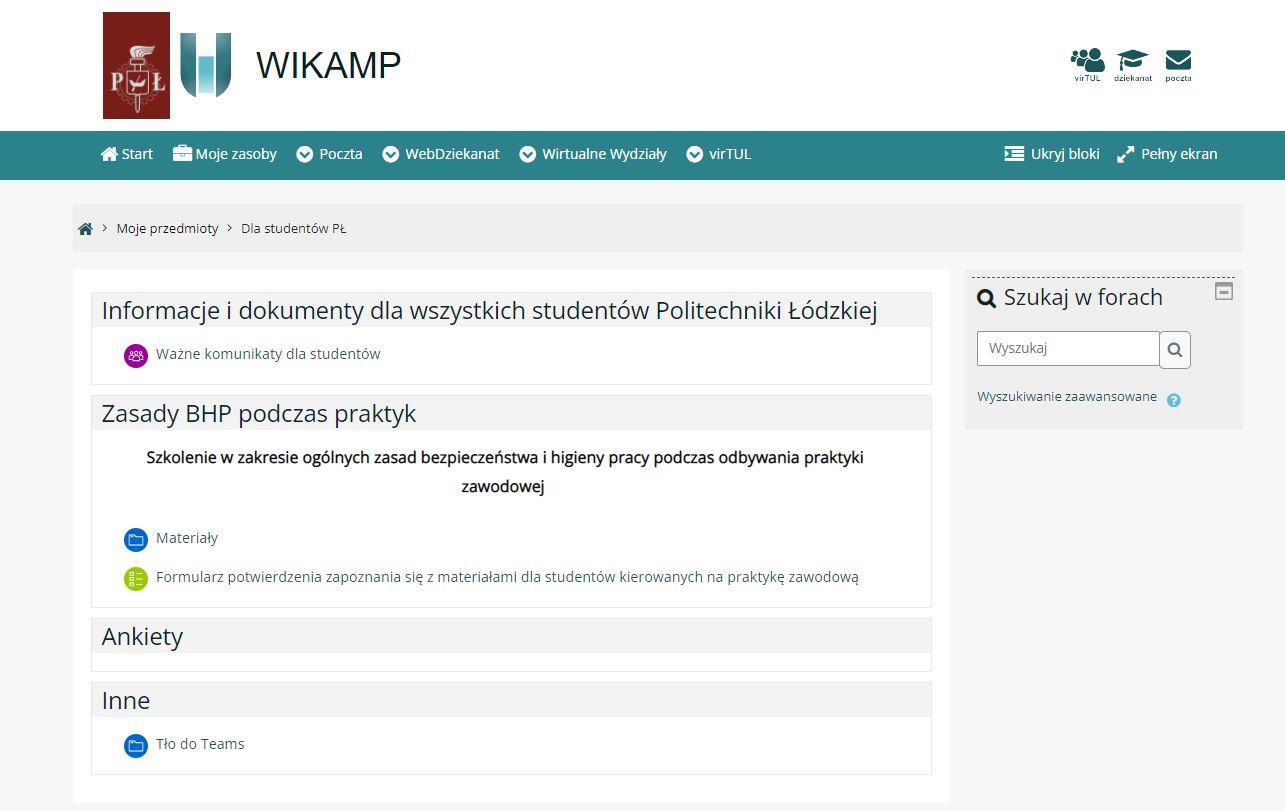The image size is (1285, 811).
Task: Click the Wyszukaj forum search field
Action: click(1068, 349)
